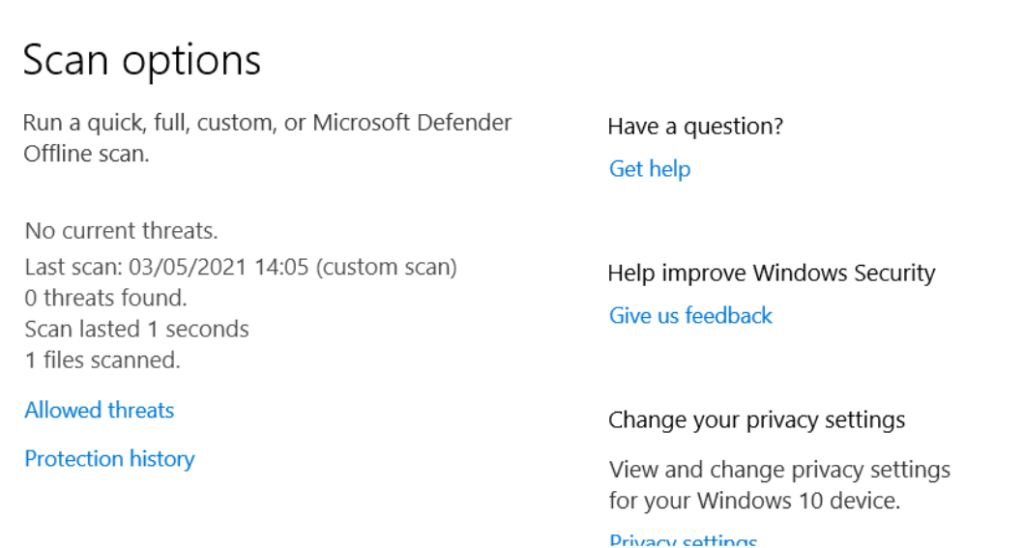Click the 1 files scanned text

103,361
